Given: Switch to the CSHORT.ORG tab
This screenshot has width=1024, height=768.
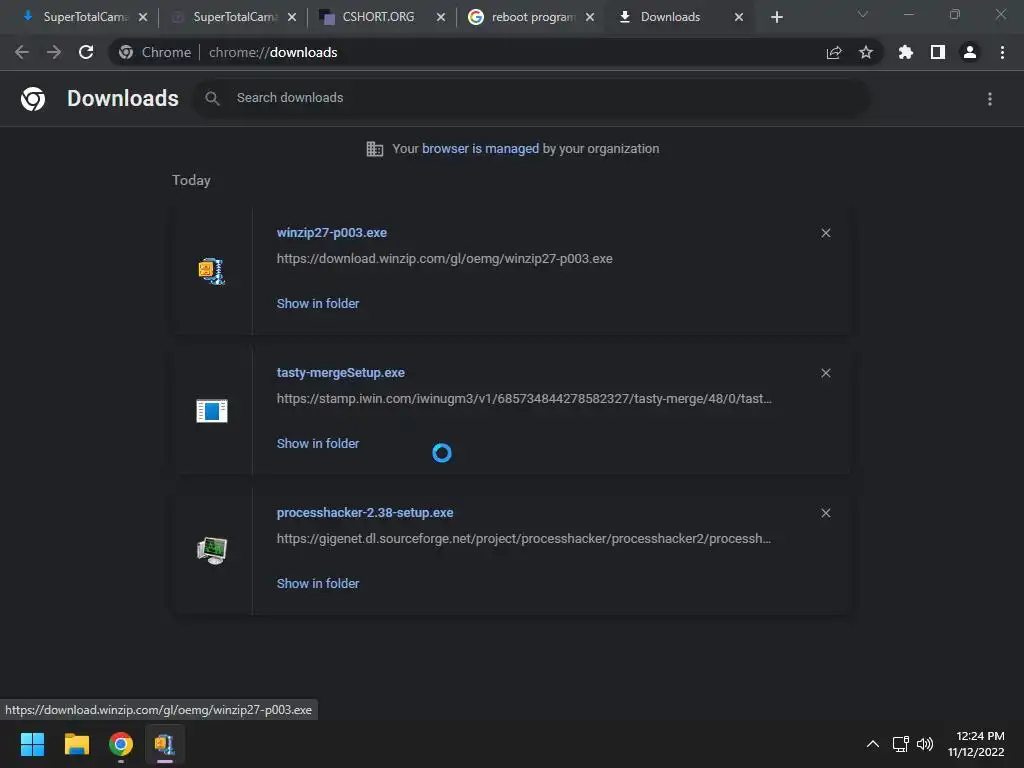Looking at the screenshot, I should pos(377,17).
